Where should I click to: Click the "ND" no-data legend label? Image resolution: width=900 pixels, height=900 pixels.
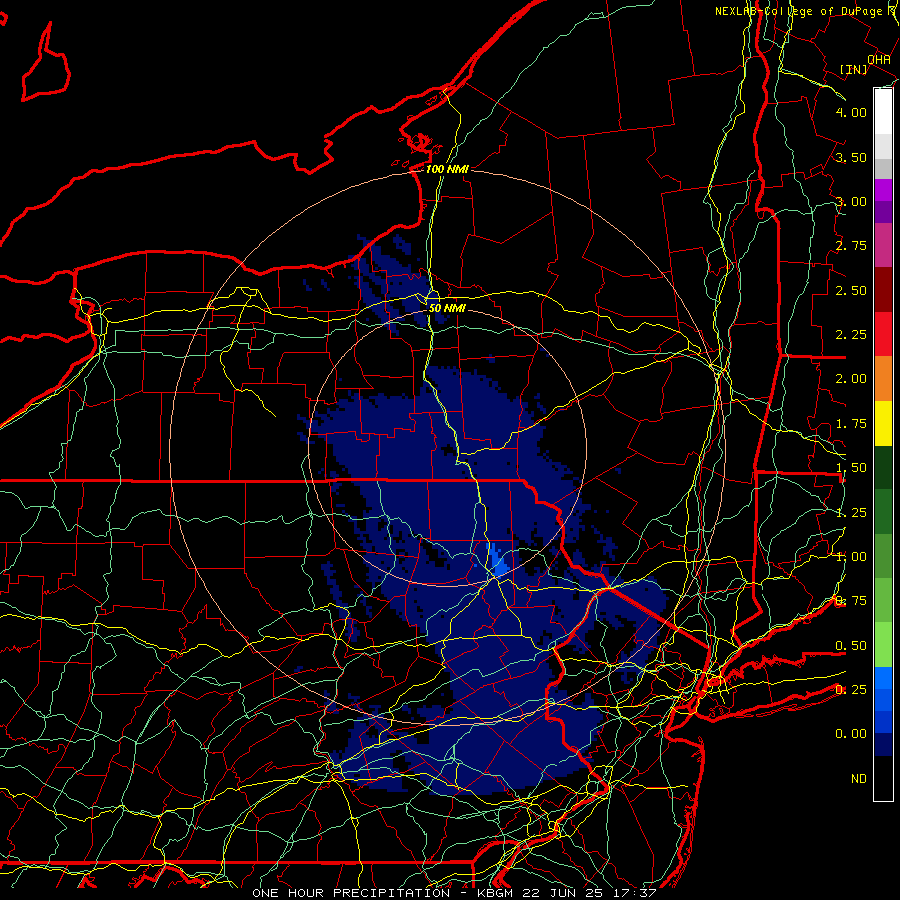(x=859, y=778)
